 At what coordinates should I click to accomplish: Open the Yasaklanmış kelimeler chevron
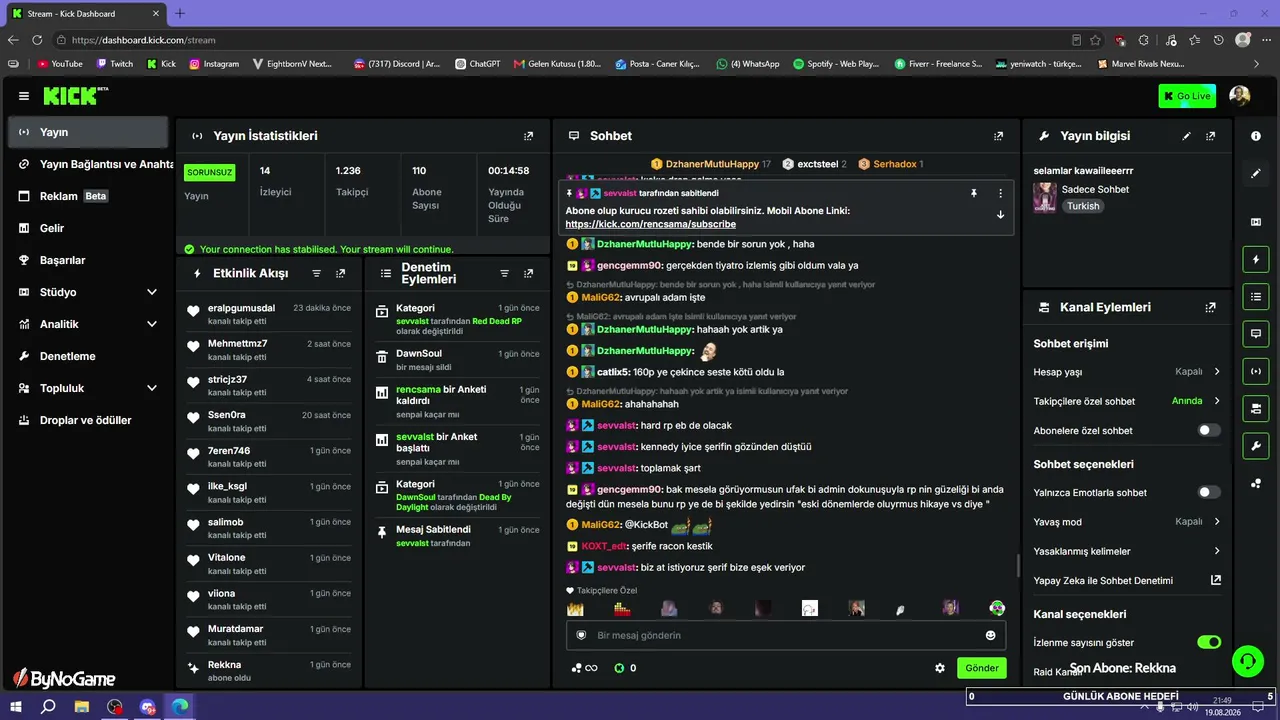pyautogui.click(x=1217, y=551)
